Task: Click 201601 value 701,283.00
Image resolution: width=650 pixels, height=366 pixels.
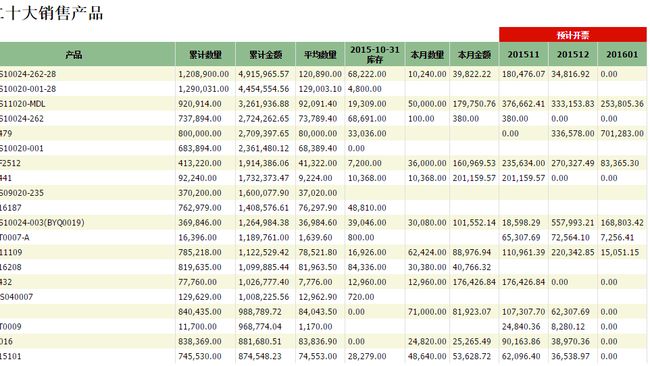Action: (x=622, y=133)
